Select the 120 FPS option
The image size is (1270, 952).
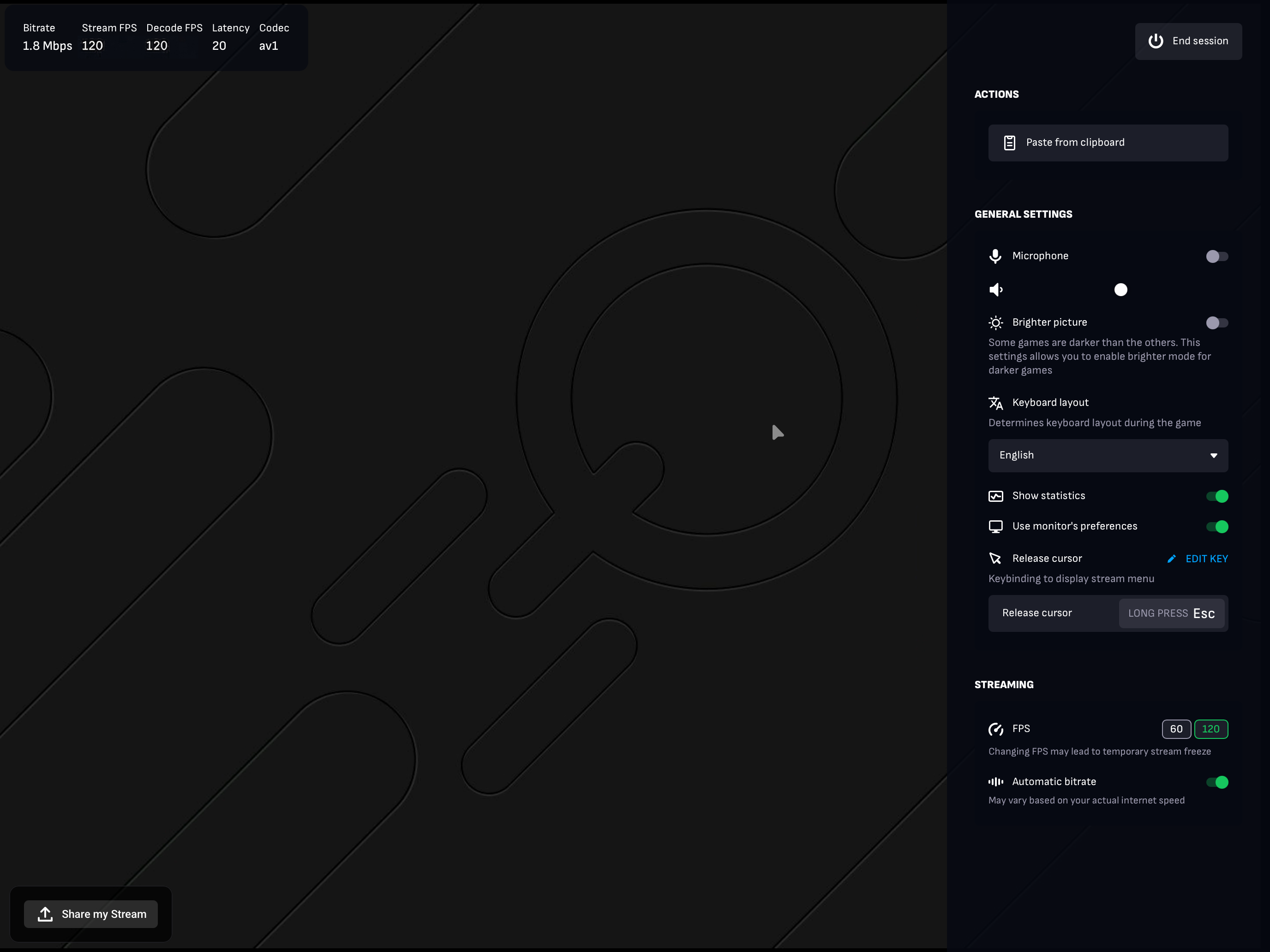[1211, 729]
